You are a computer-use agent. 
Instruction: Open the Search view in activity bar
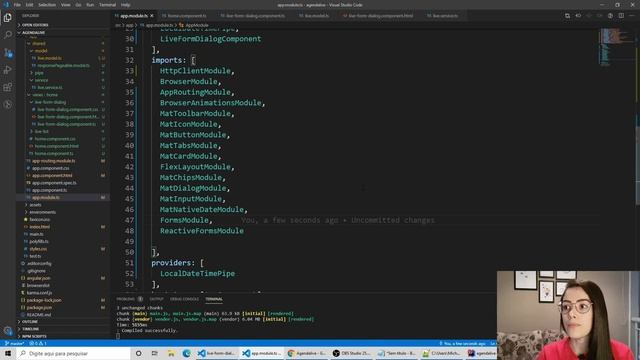tap(7, 35)
